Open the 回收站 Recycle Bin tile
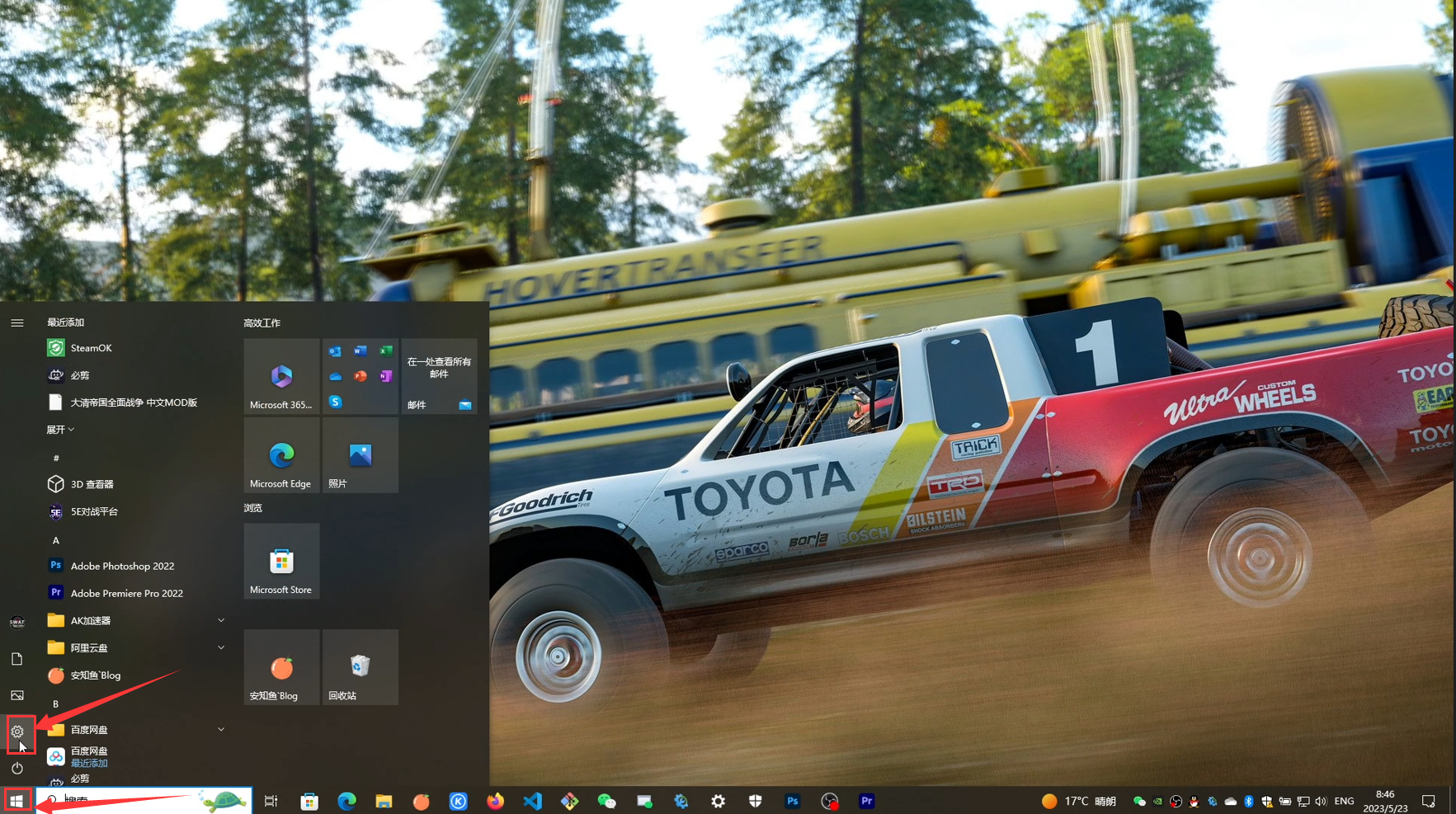The image size is (1456, 814). click(360, 667)
